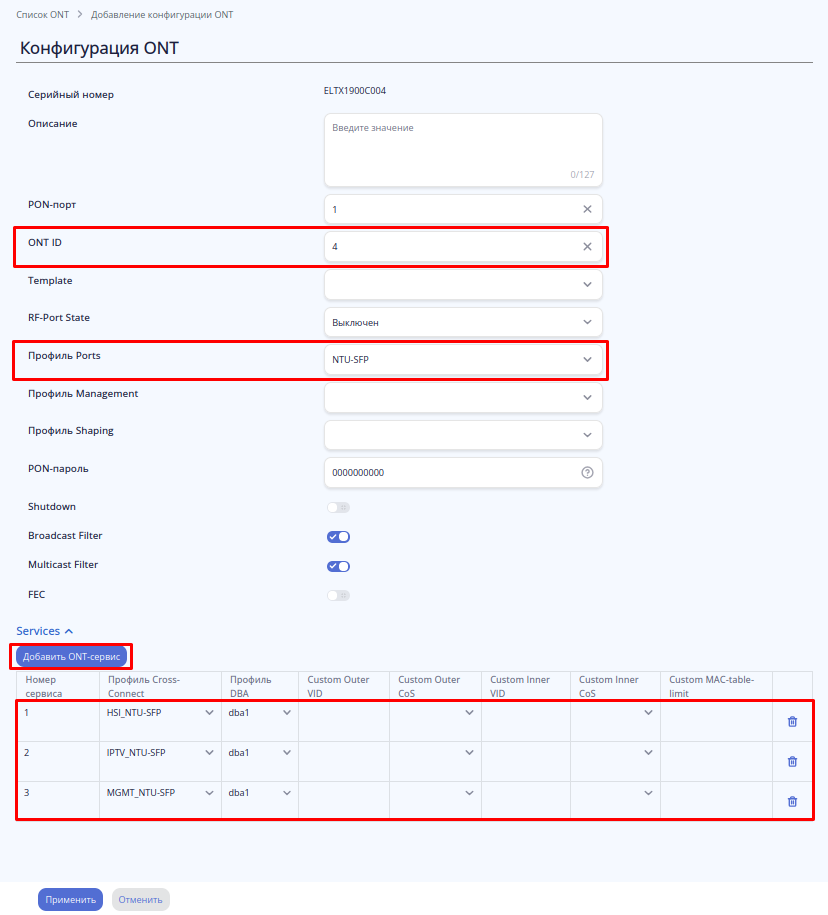Image resolution: width=828 pixels, height=915 pixels.
Task: Expand the RF-Port State dropdown
Action: point(463,322)
